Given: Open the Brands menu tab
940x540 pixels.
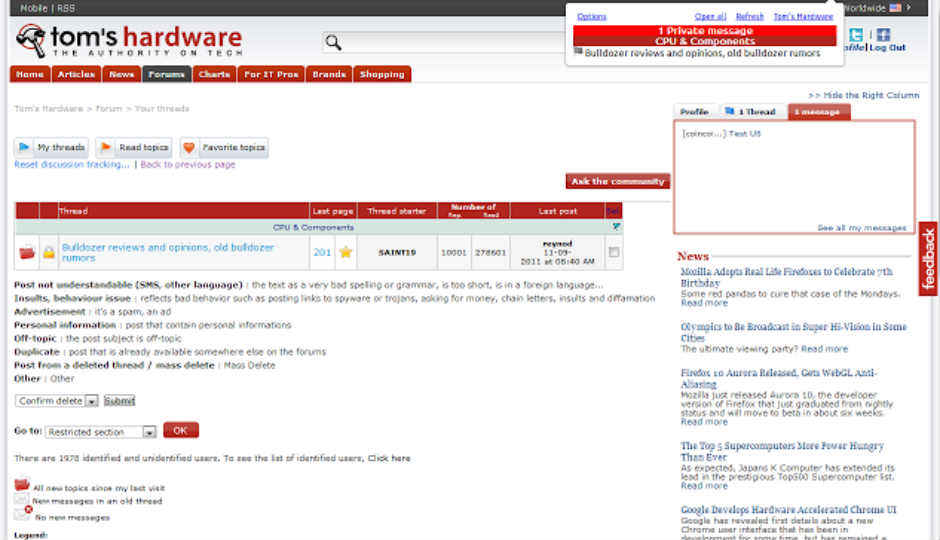Looking at the screenshot, I should click(x=329, y=74).
